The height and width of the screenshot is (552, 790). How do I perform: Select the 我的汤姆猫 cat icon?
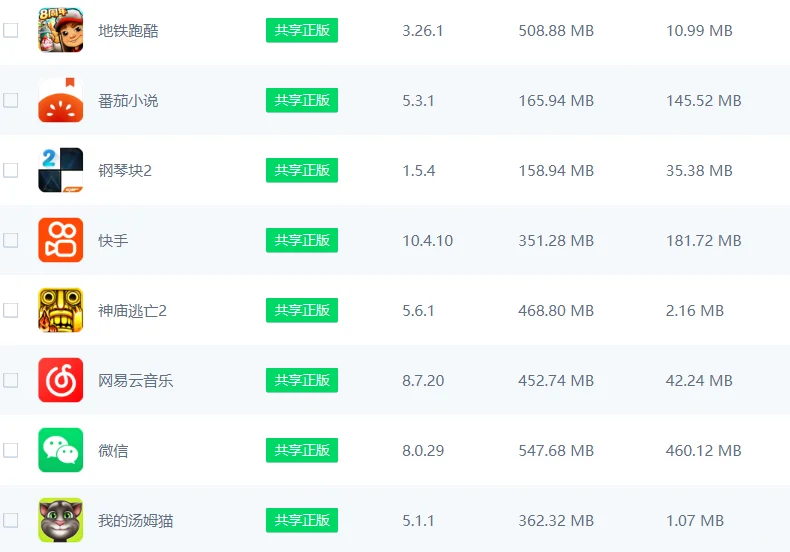tap(60, 520)
